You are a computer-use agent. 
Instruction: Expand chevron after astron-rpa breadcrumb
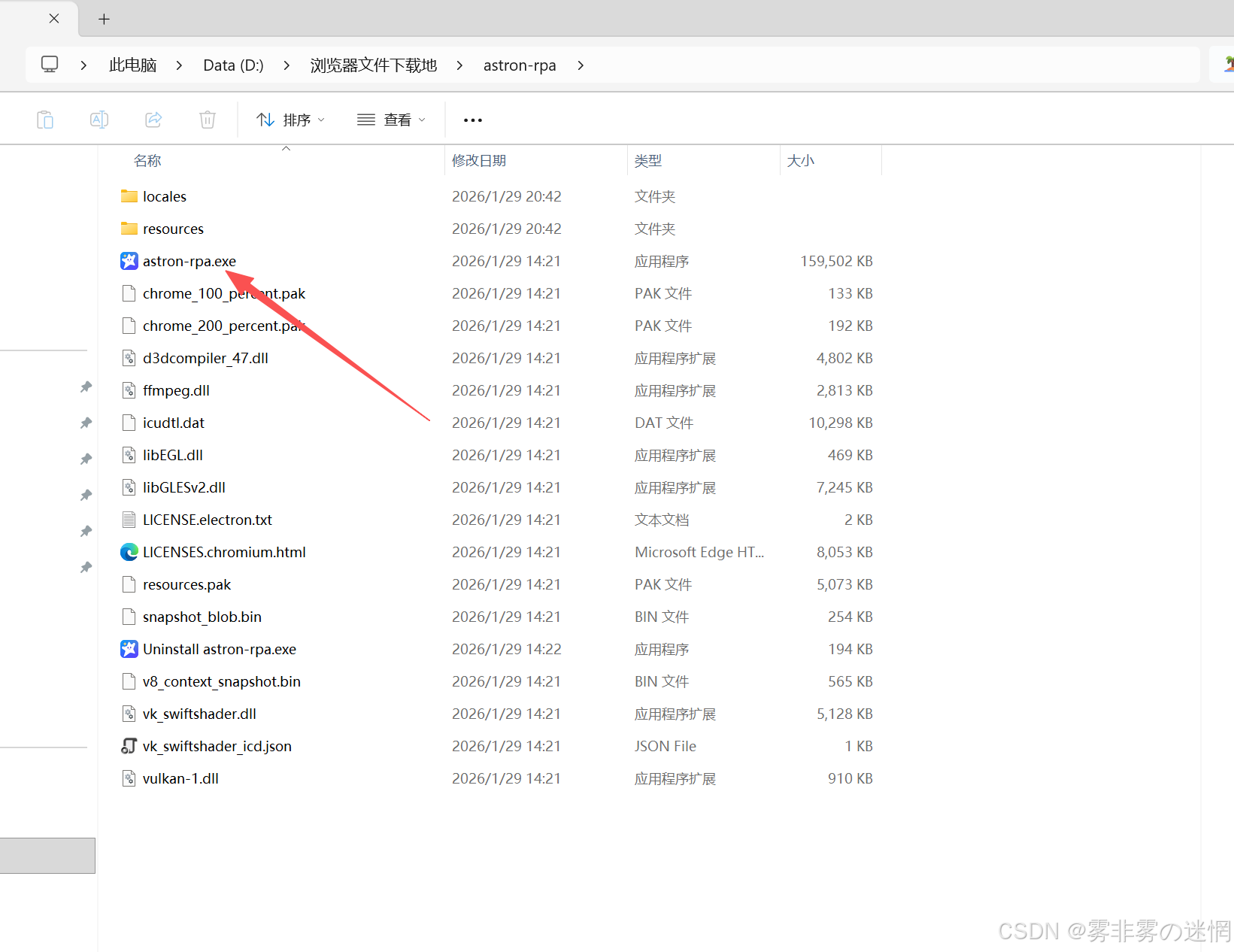[581, 65]
